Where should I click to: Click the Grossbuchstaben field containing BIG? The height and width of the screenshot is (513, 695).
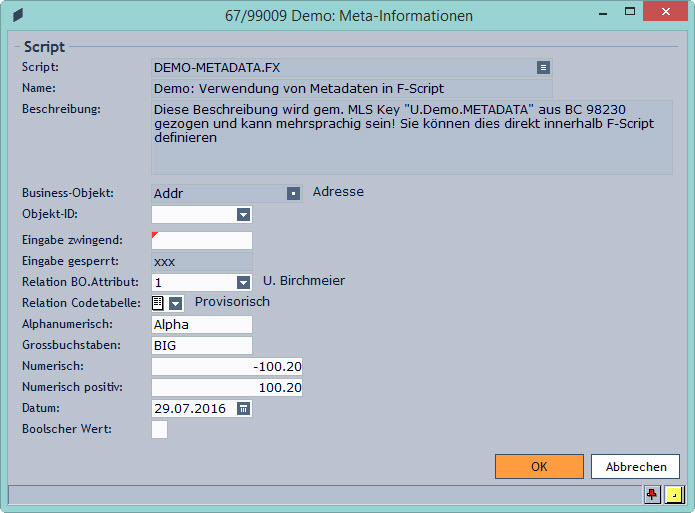point(202,345)
